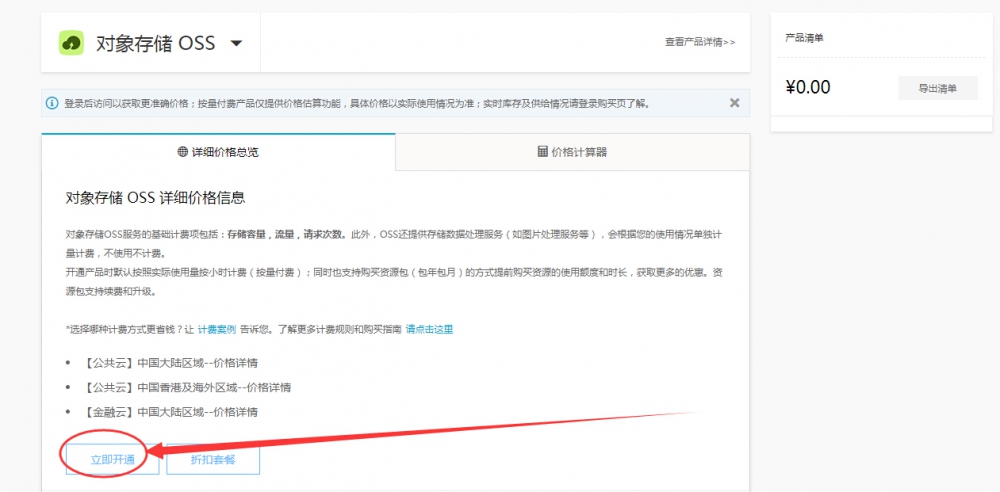Click the 折扣套餐 button
This screenshot has height=492, width=1000.
click(213, 459)
